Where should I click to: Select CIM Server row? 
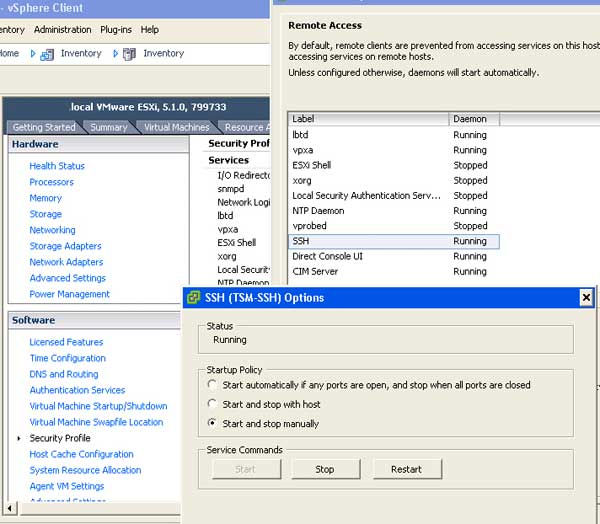[x=394, y=271]
